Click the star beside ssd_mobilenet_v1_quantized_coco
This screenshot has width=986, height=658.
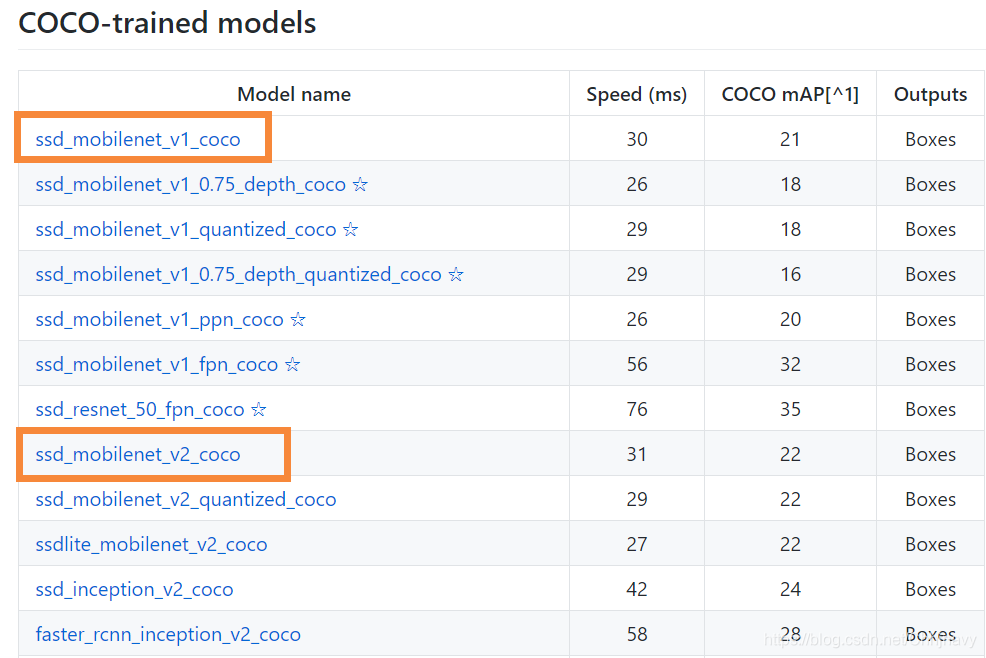click(x=350, y=229)
